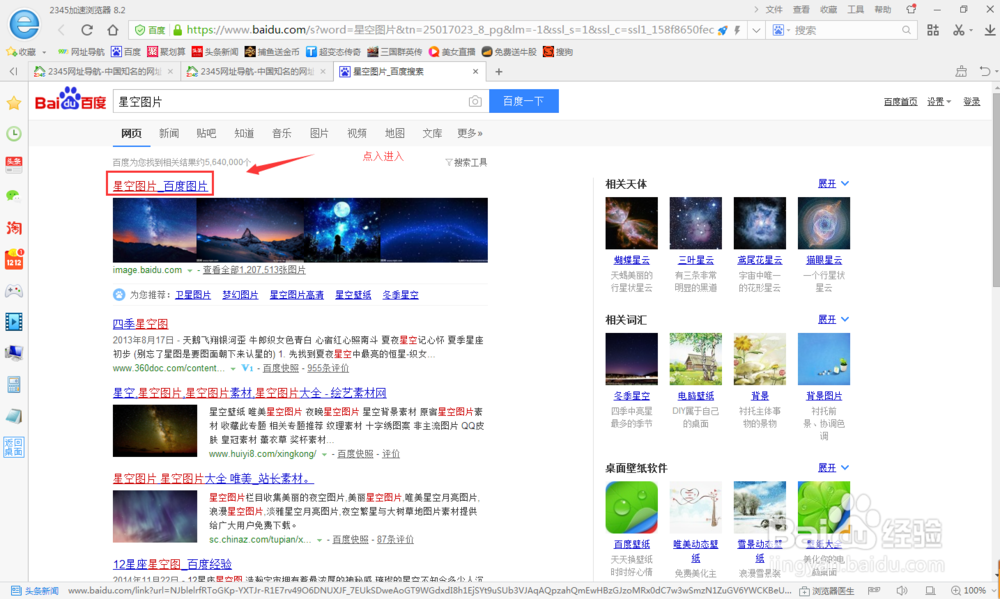Click the 梦幻图片 recommended link
1000x599 pixels.
click(x=240, y=295)
